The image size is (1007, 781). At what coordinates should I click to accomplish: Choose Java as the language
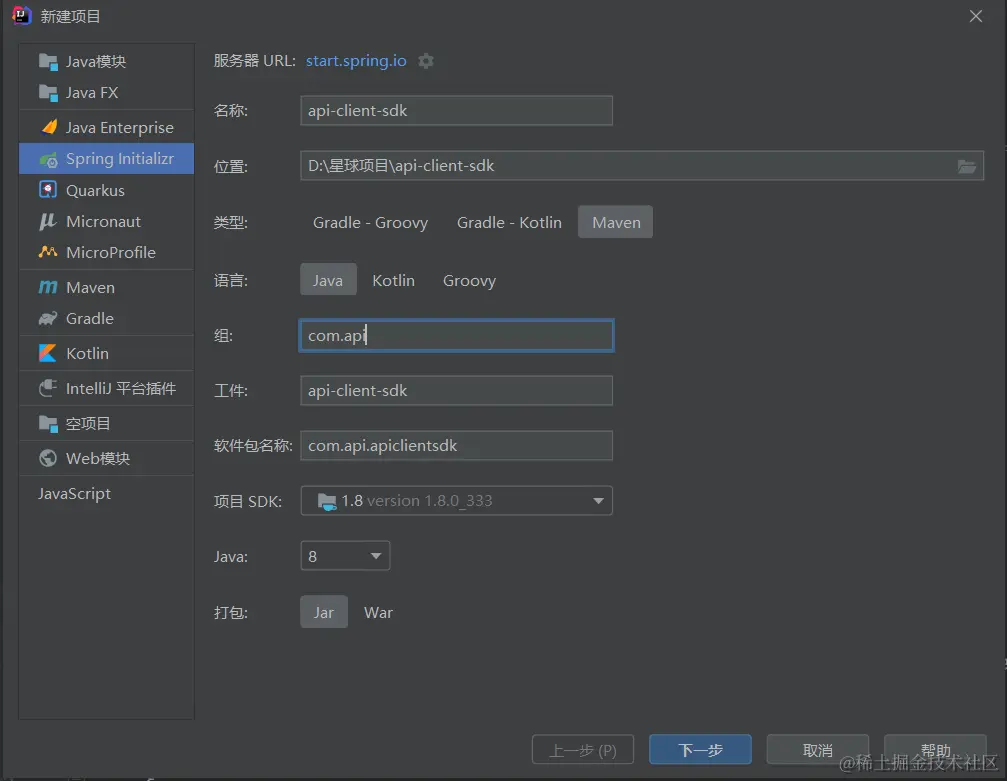click(328, 280)
